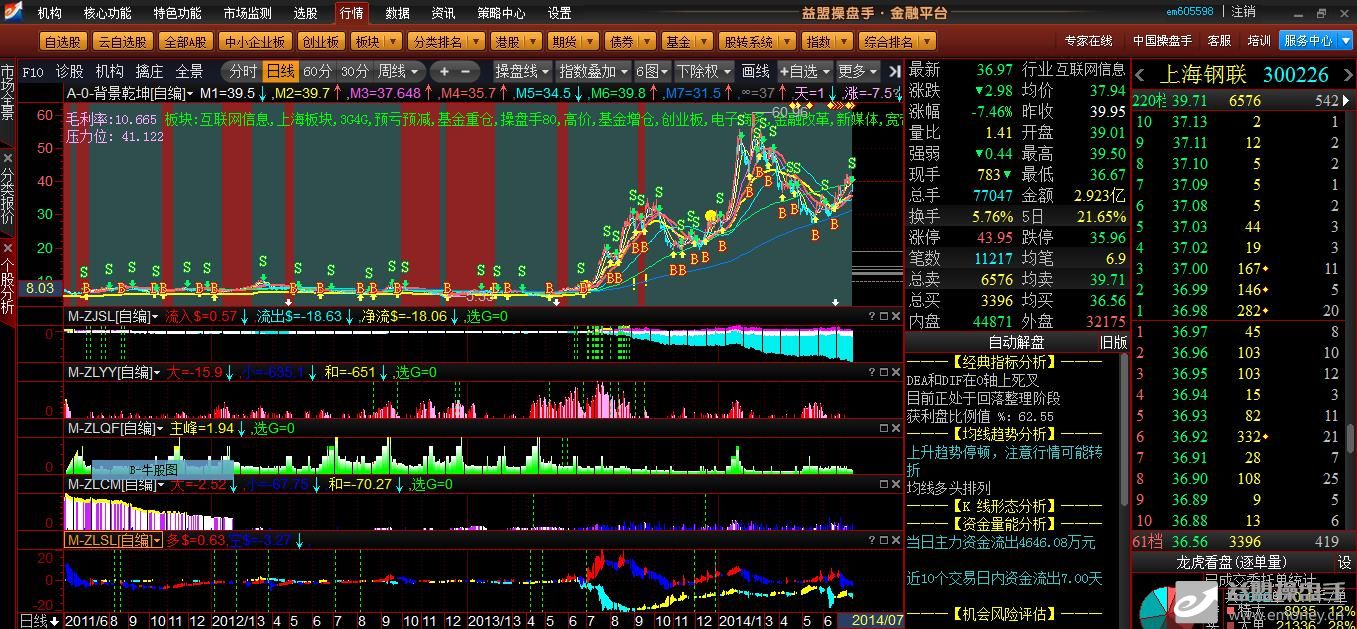Open the 指数叠加 overlay dropdown

click(593, 72)
